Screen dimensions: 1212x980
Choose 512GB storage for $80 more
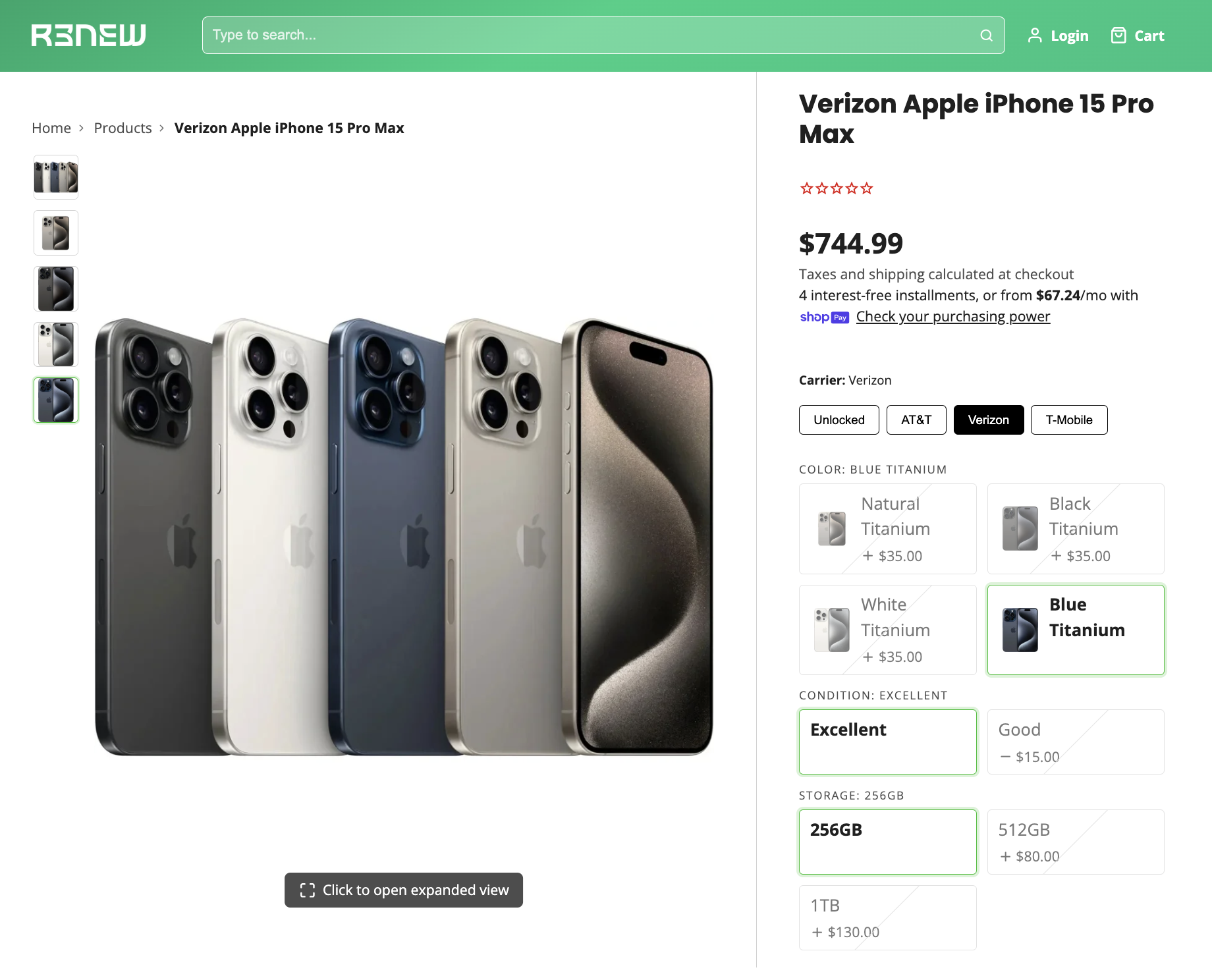[x=1075, y=842]
